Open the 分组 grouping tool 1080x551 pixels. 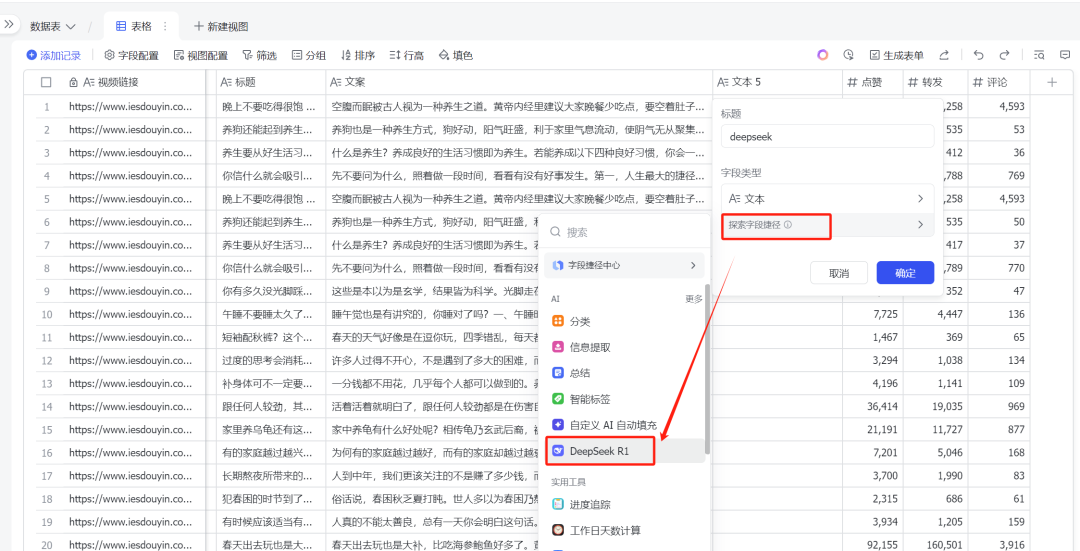click(x=309, y=55)
